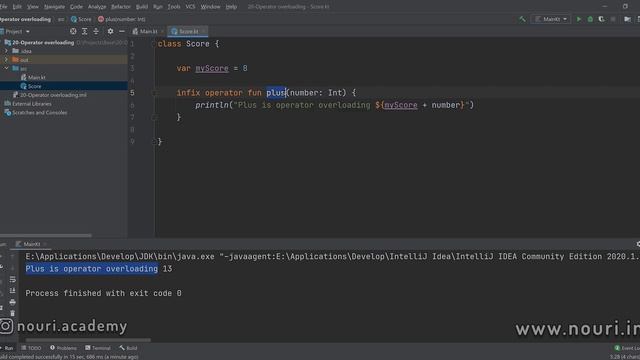The width and height of the screenshot is (640, 360).
Task: Open the Terminal tool window button
Action: point(98,348)
